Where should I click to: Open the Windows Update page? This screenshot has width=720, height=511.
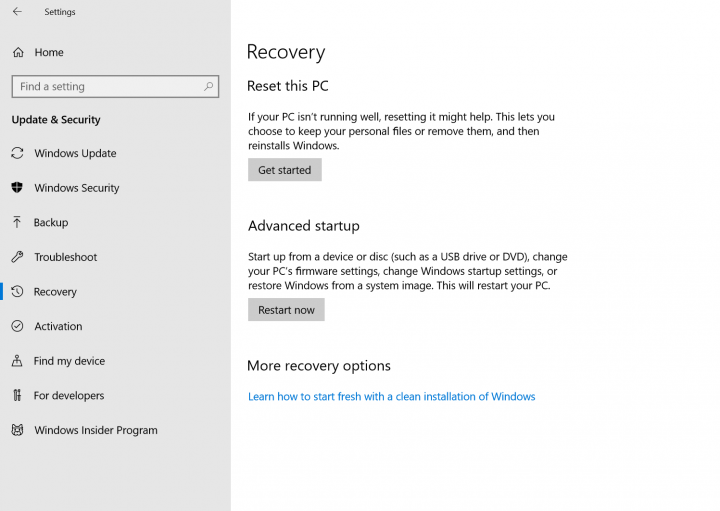tap(75, 153)
